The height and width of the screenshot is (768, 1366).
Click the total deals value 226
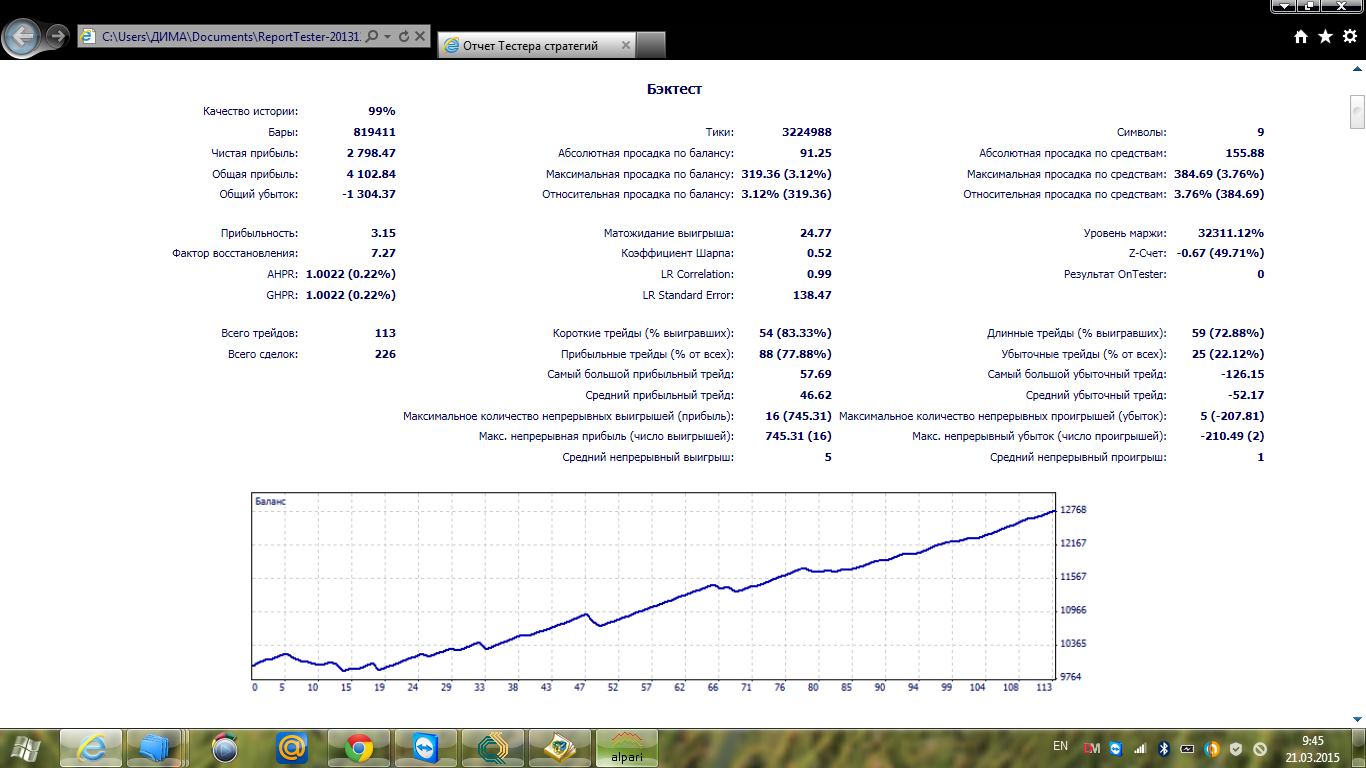point(384,354)
